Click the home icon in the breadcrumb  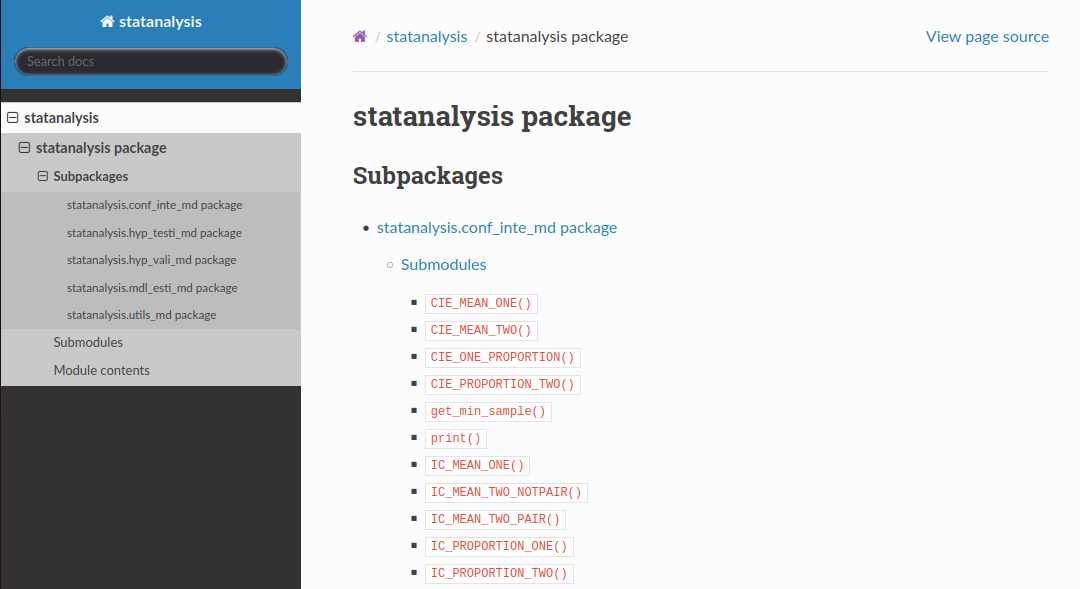pyautogui.click(x=359, y=36)
